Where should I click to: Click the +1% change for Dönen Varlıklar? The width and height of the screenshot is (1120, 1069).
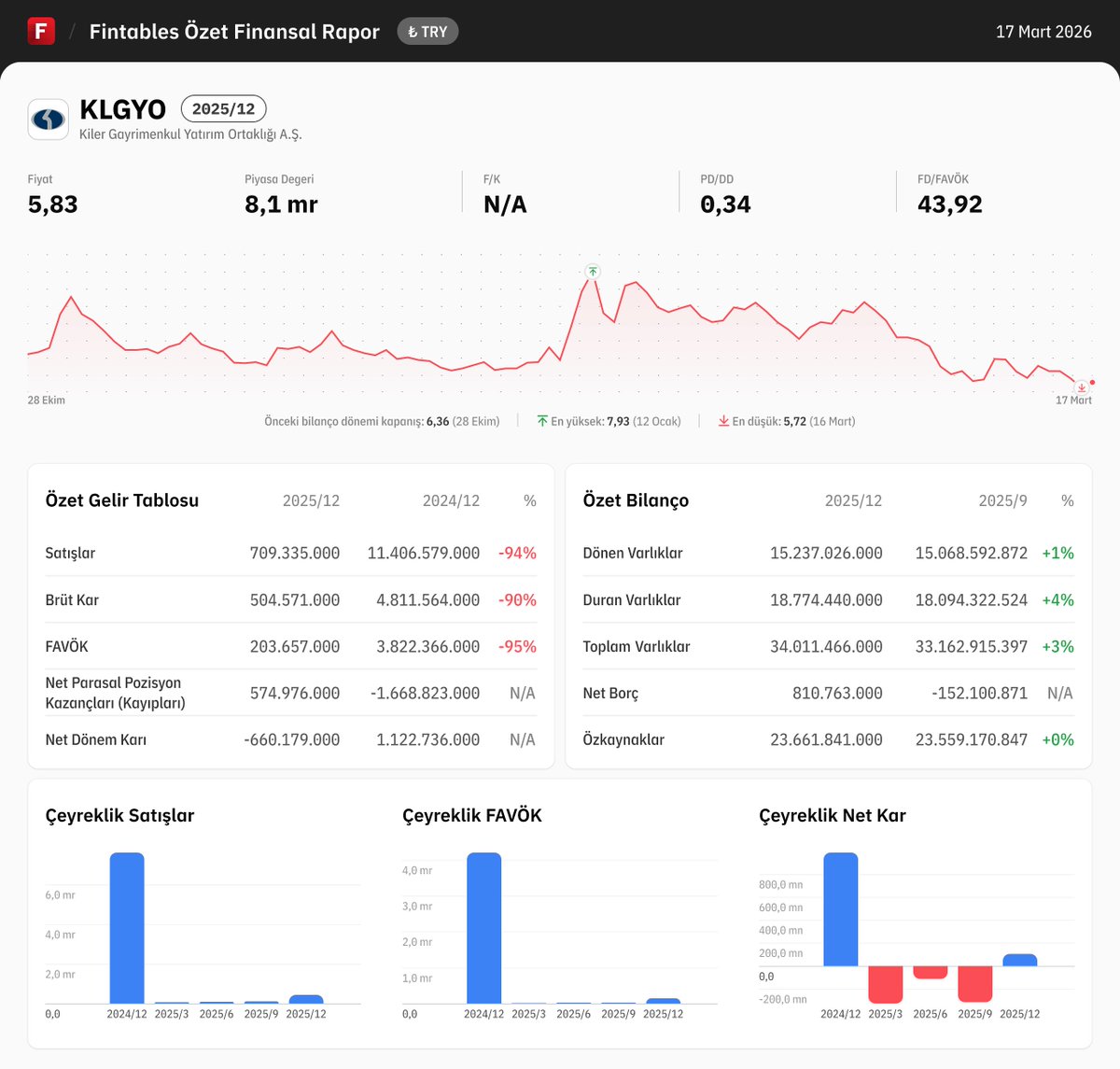pyautogui.click(x=1057, y=553)
